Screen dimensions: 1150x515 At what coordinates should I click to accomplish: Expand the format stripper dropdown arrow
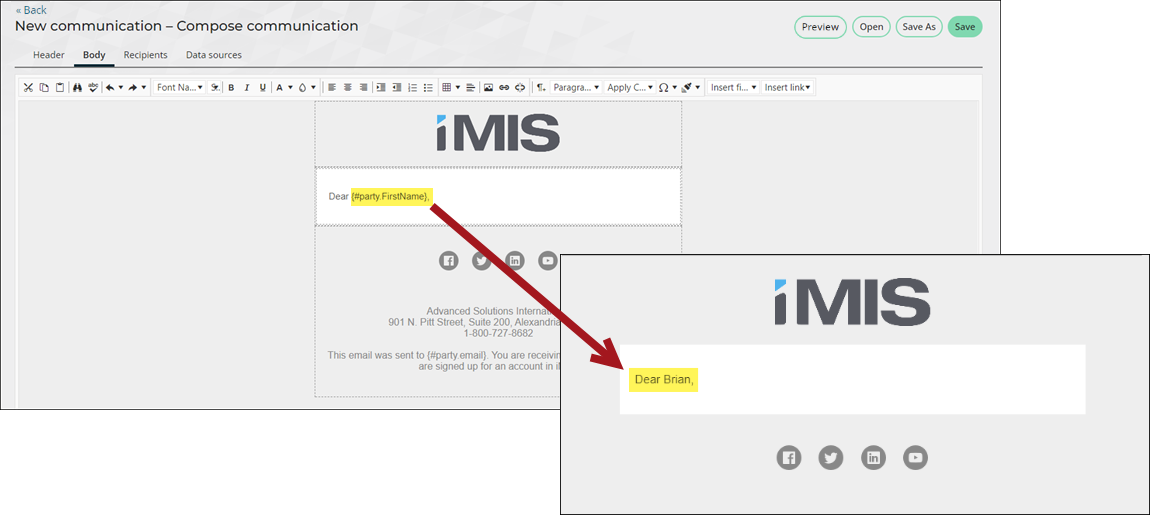(697, 87)
